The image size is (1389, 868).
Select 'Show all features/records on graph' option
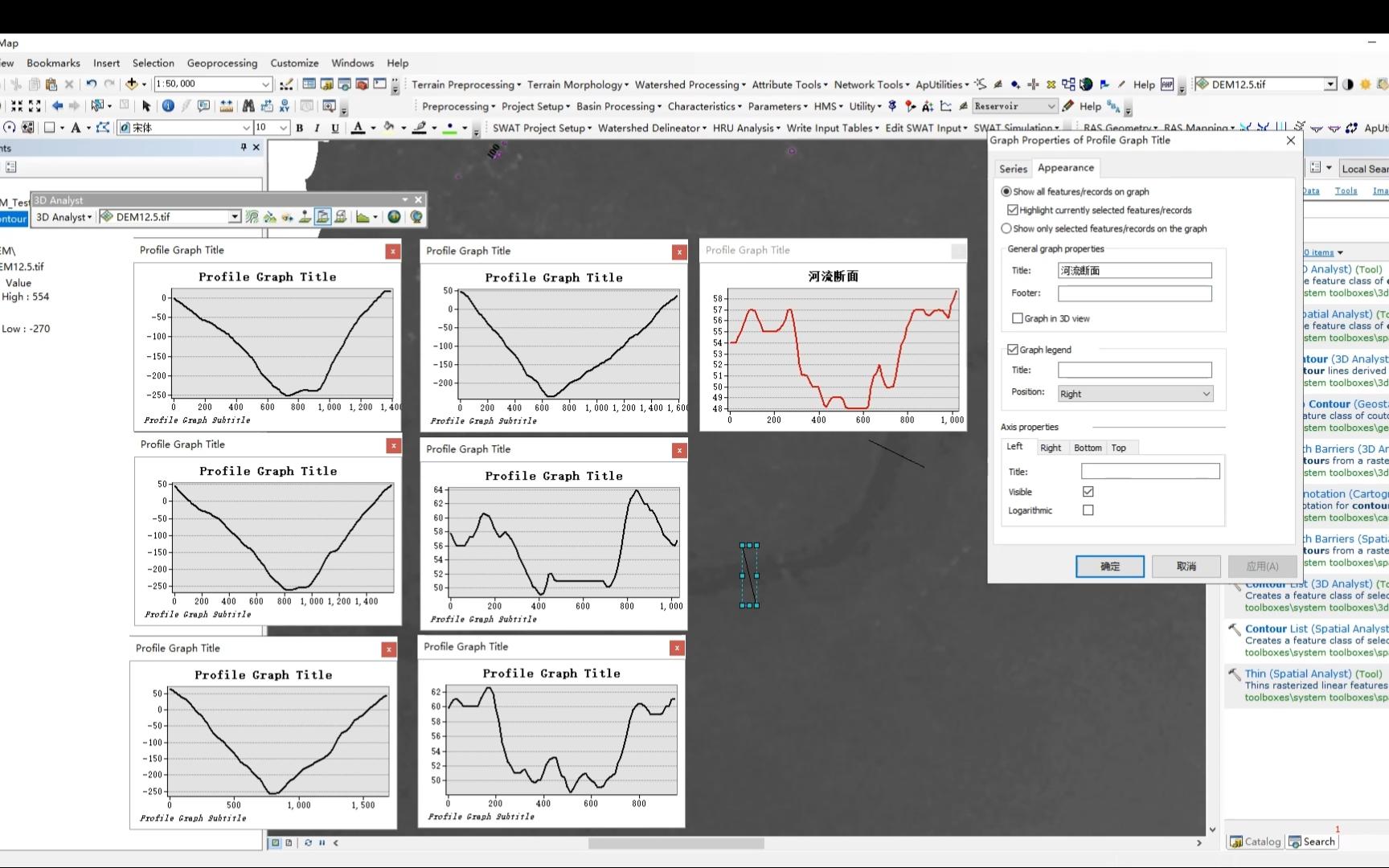coord(1006,191)
